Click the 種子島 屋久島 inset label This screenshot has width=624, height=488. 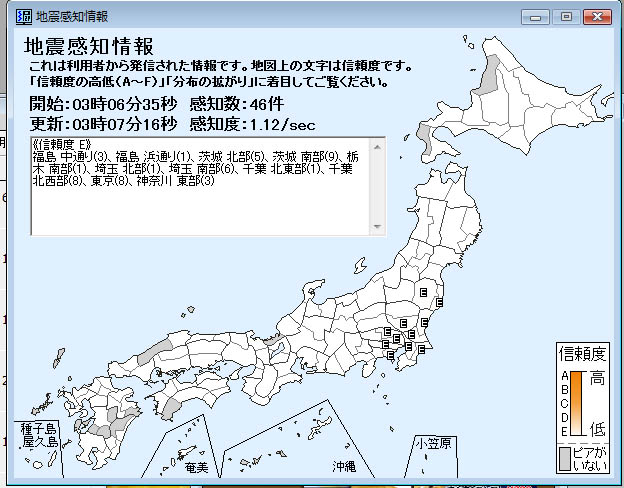tap(39, 435)
